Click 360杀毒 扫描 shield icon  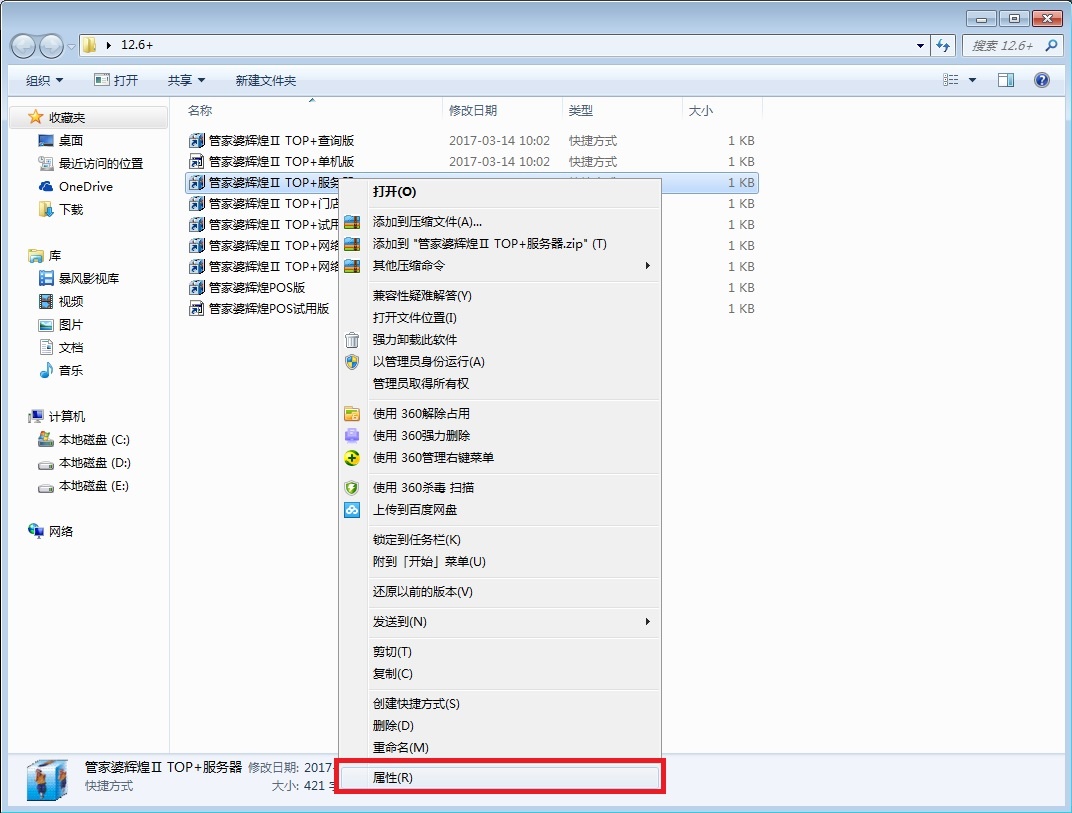tap(352, 488)
